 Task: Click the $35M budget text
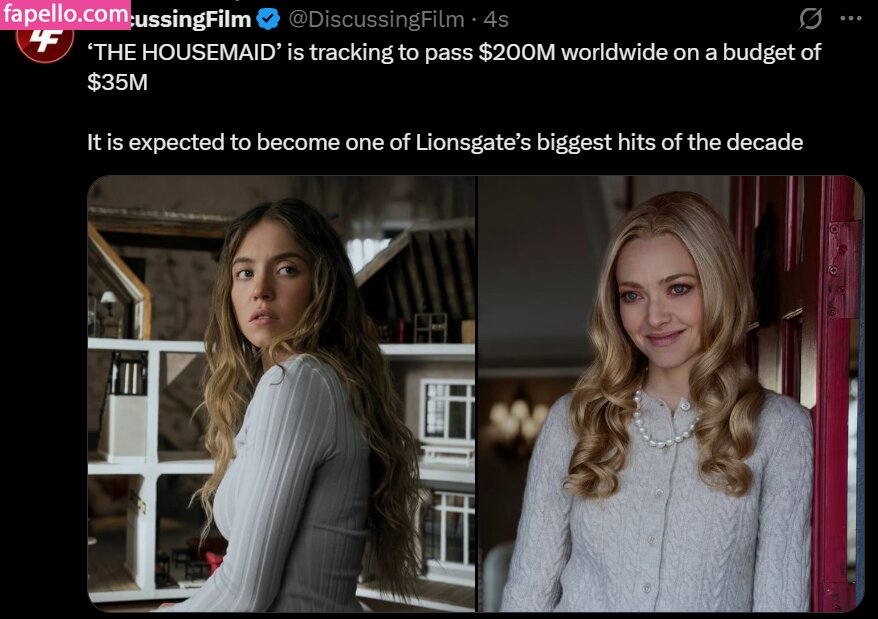click(118, 82)
